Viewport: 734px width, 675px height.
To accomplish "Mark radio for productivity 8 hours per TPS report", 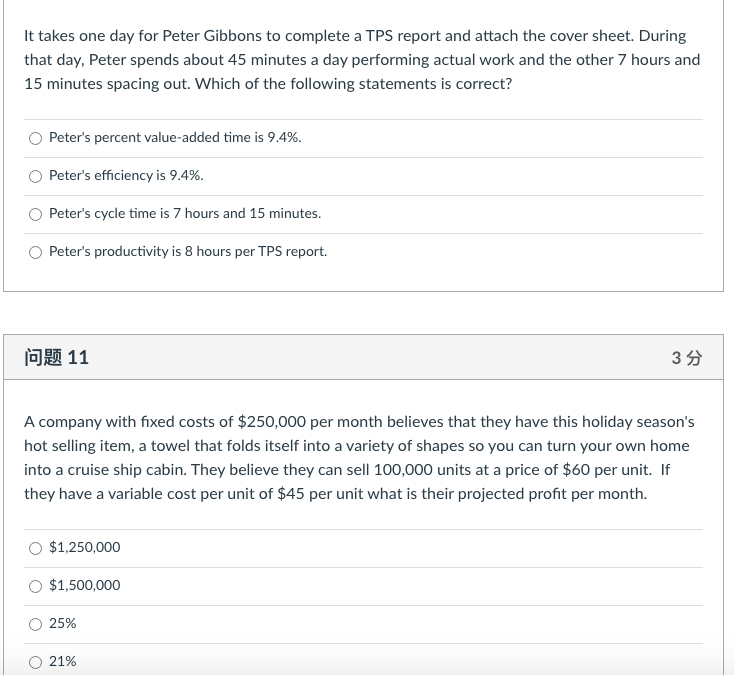I will [x=36, y=252].
